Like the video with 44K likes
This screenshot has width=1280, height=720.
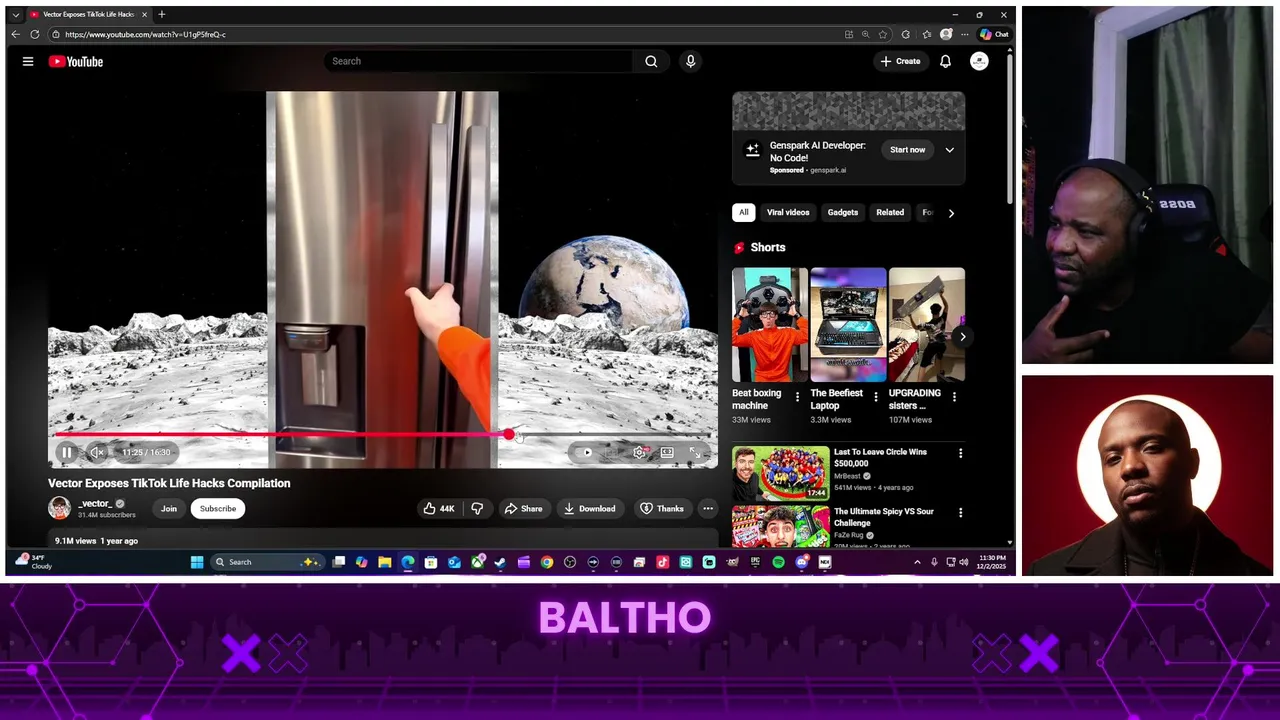(x=438, y=508)
